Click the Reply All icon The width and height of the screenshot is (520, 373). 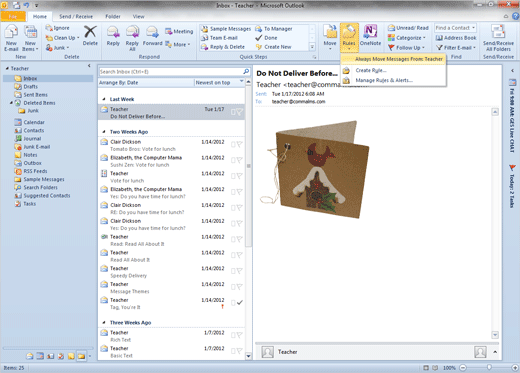132,38
